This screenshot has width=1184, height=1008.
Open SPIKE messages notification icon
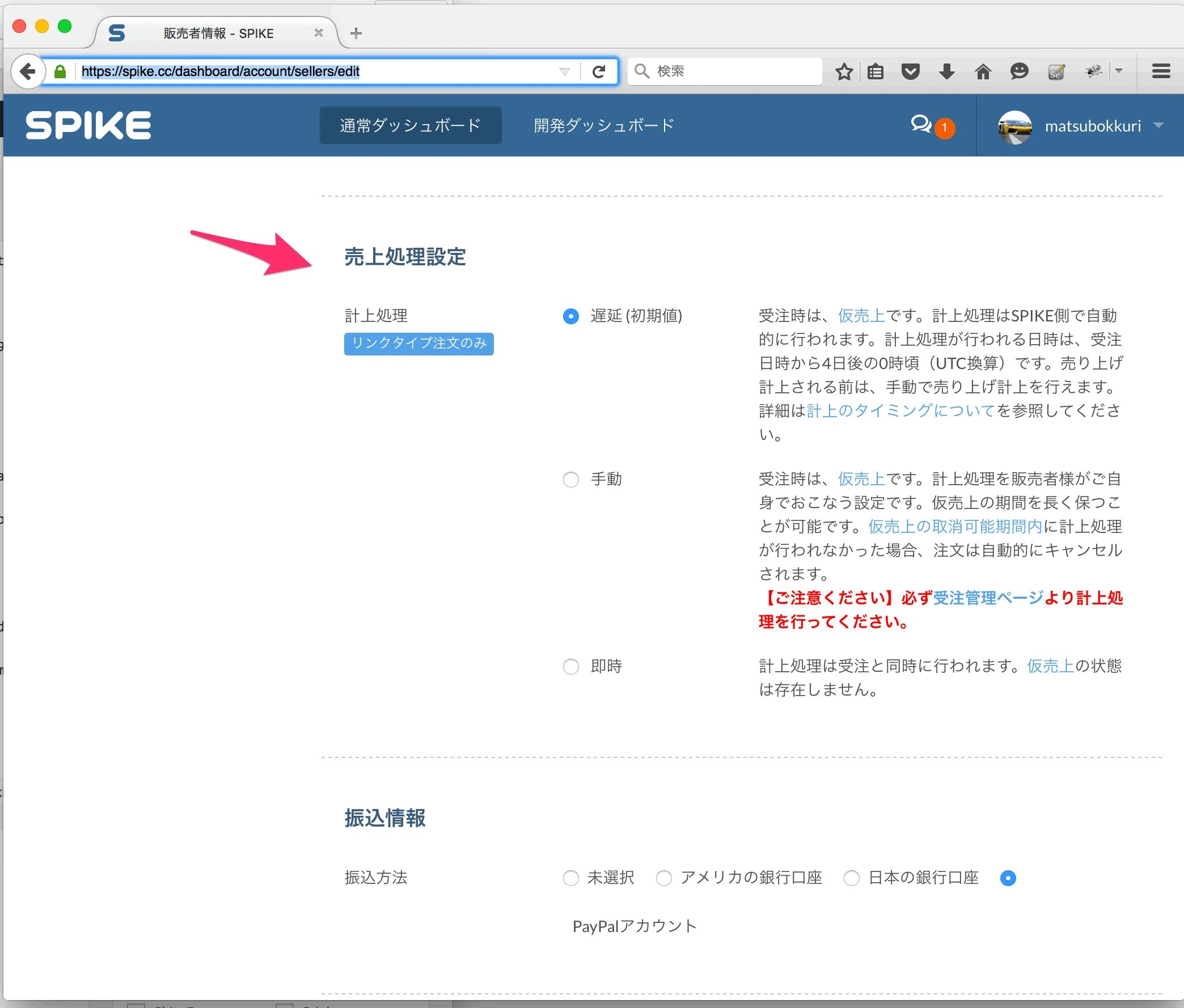point(921,124)
